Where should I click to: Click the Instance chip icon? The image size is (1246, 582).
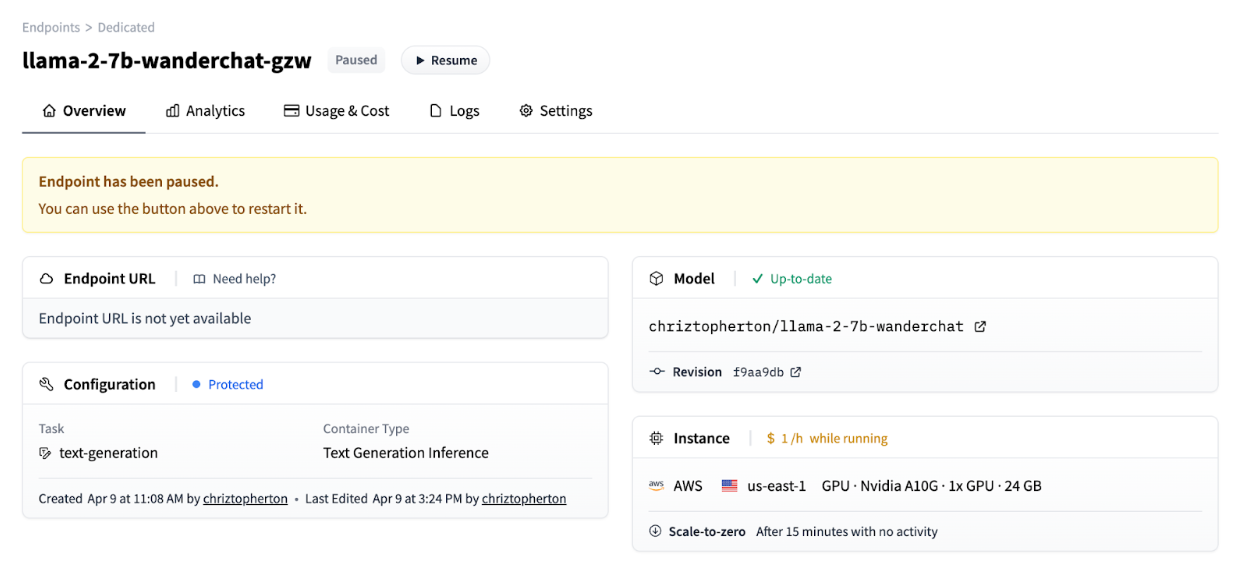(656, 438)
